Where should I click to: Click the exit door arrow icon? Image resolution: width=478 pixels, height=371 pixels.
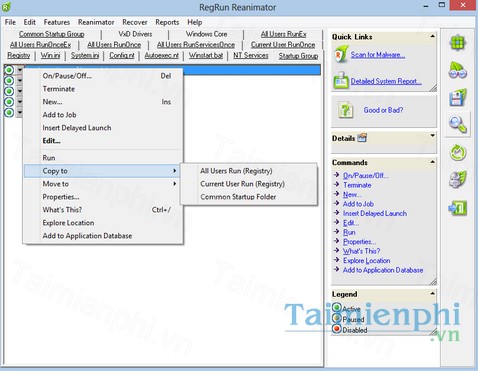tap(458, 208)
